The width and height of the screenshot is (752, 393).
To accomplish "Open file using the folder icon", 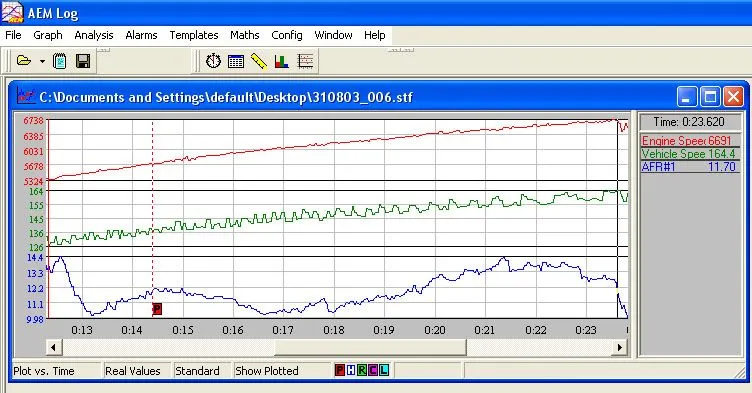I will point(24,61).
